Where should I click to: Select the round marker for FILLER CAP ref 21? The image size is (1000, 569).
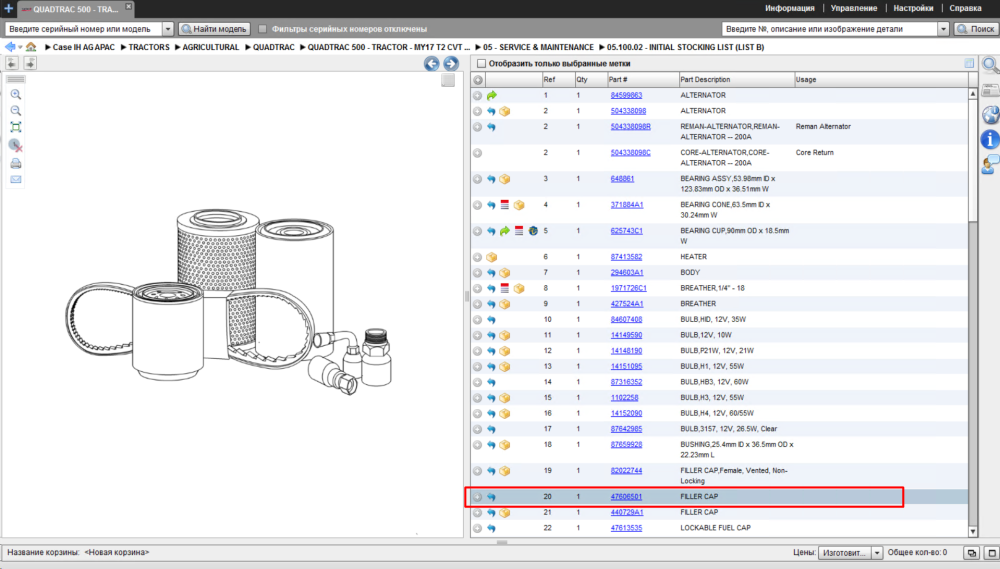pos(478,512)
